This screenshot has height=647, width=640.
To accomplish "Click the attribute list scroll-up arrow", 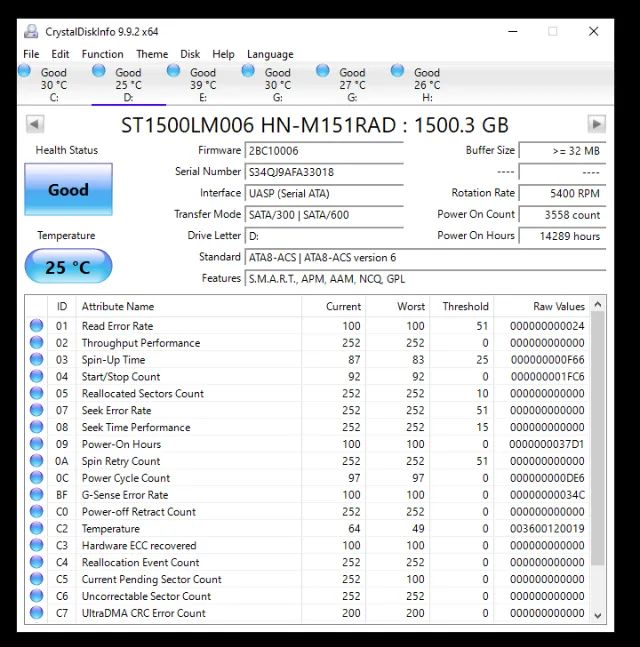I will click(597, 305).
